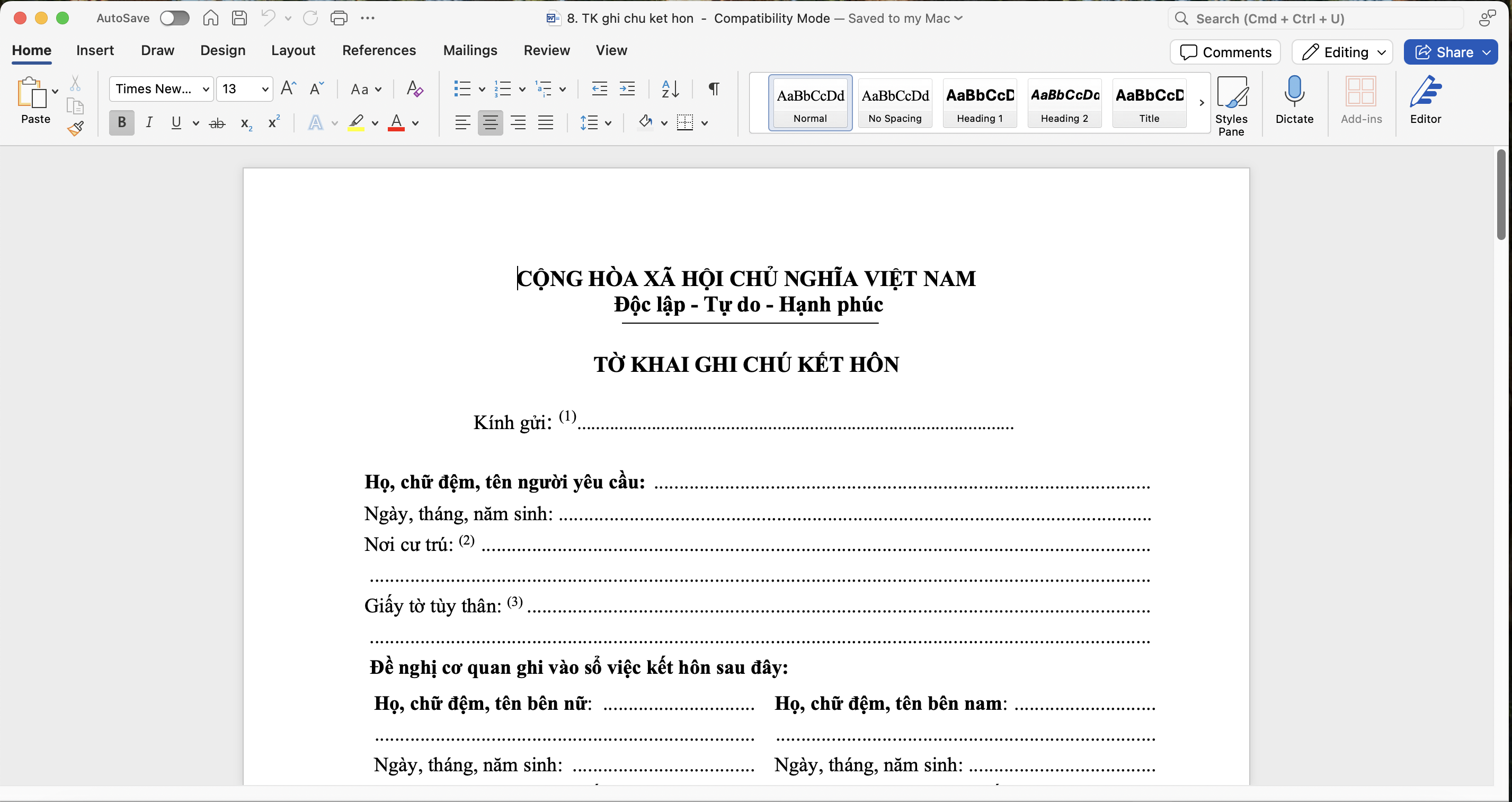1512x802 pixels.
Task: Click the Comments button
Action: point(1225,52)
